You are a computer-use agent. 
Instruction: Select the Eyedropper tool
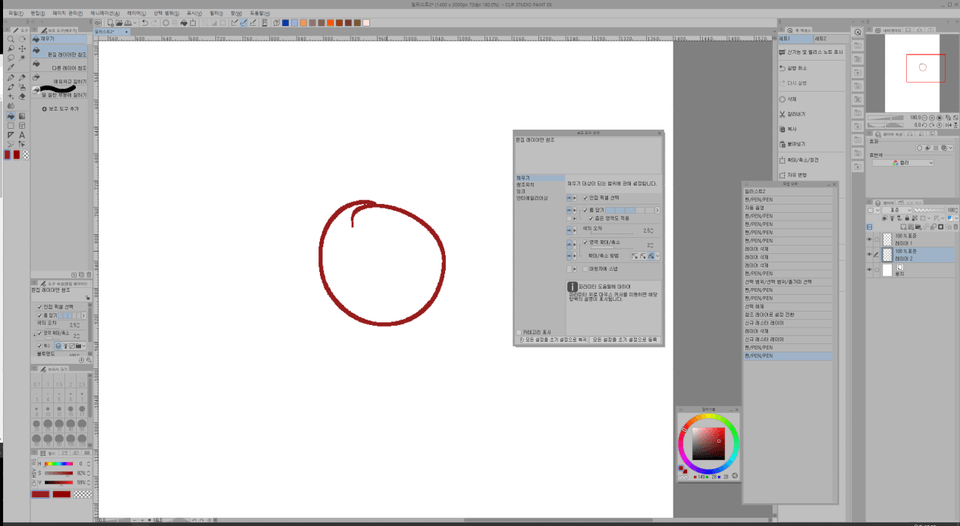pos(10,67)
